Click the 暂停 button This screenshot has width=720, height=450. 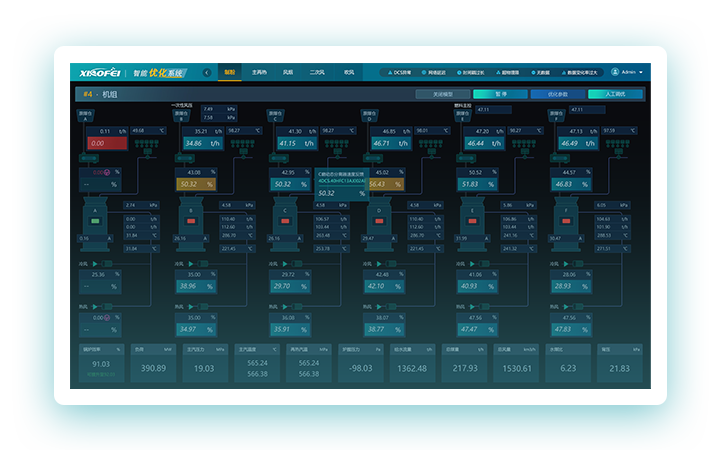[501, 94]
